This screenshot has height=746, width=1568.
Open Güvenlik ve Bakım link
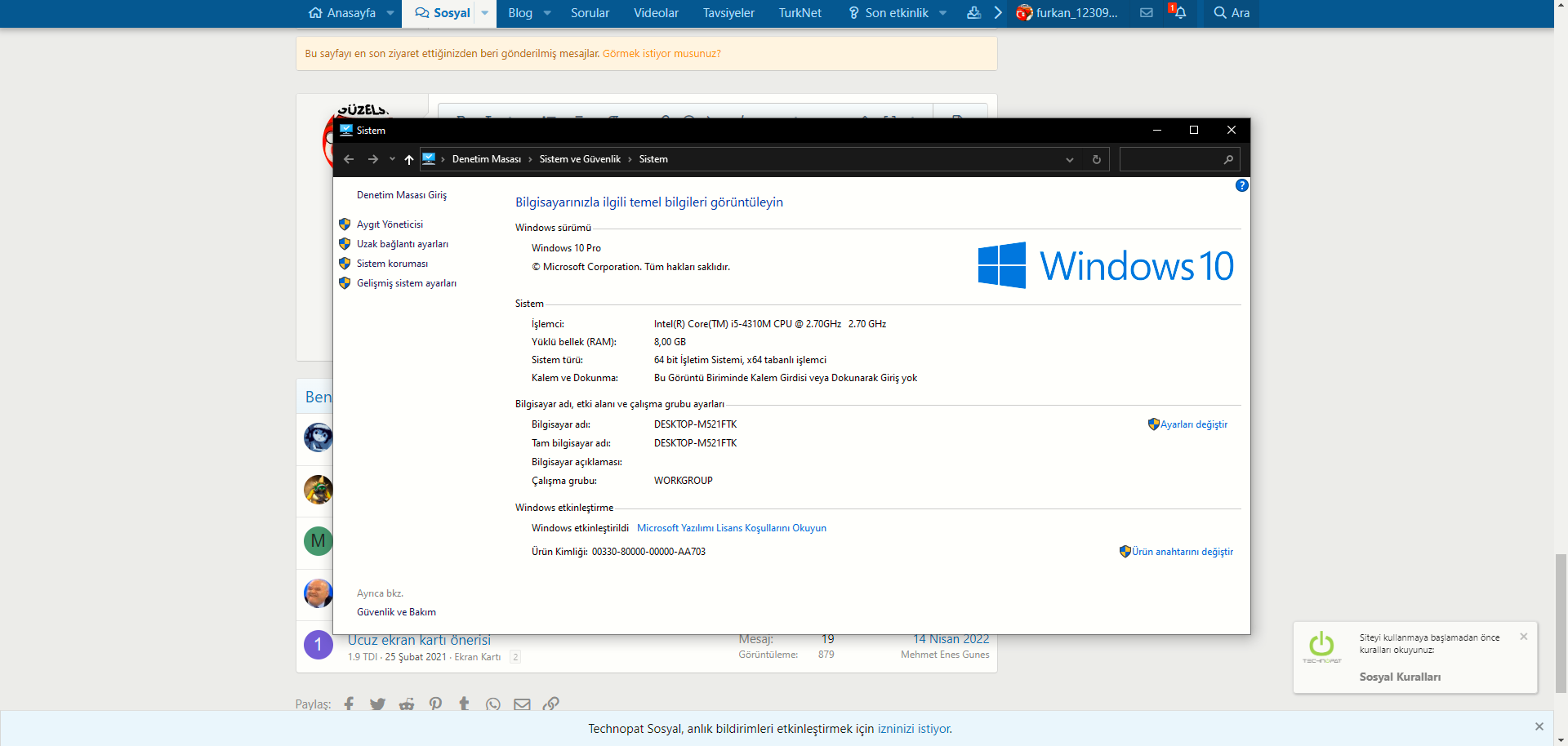(x=396, y=612)
